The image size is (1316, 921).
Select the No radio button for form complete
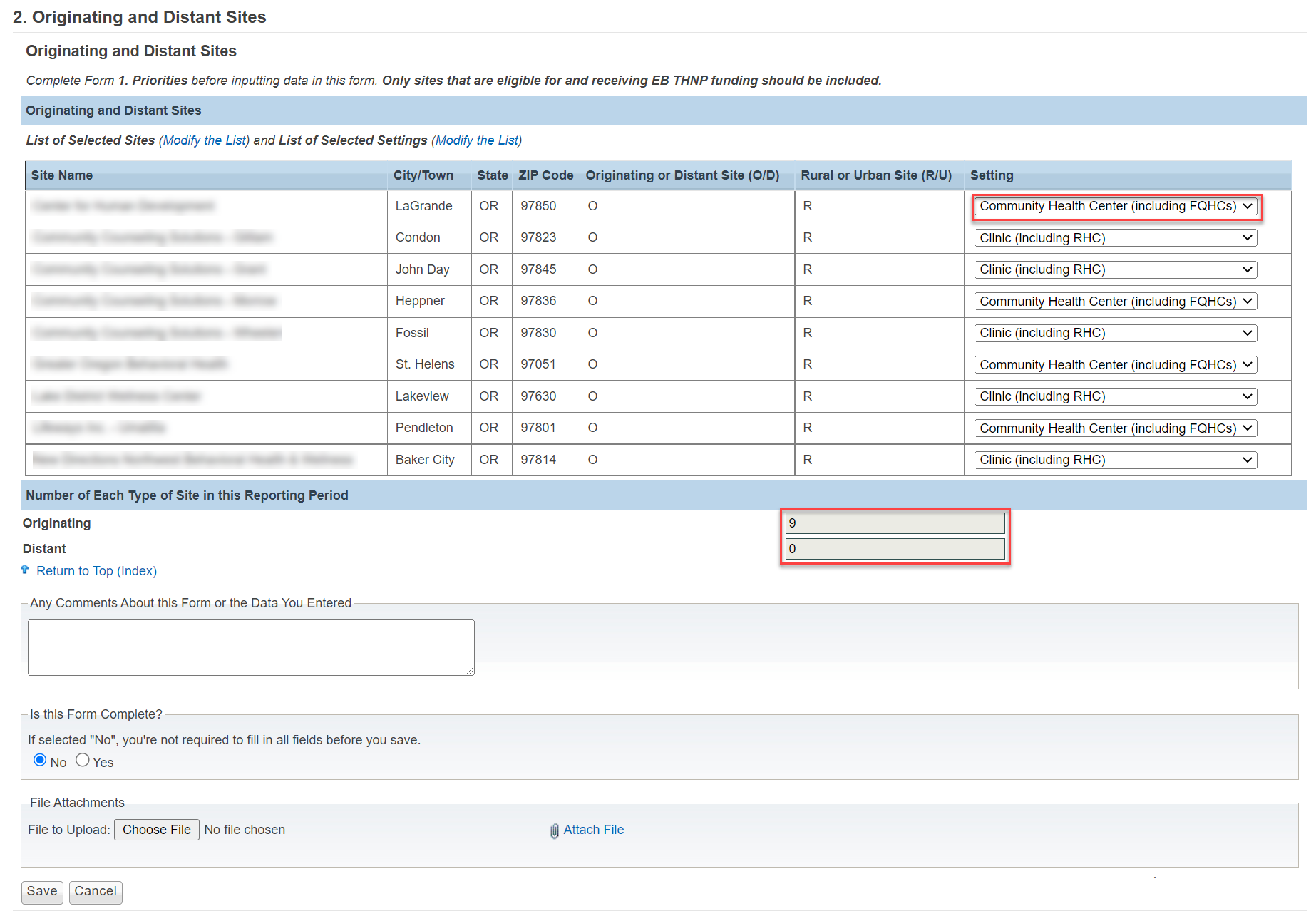pyautogui.click(x=40, y=760)
